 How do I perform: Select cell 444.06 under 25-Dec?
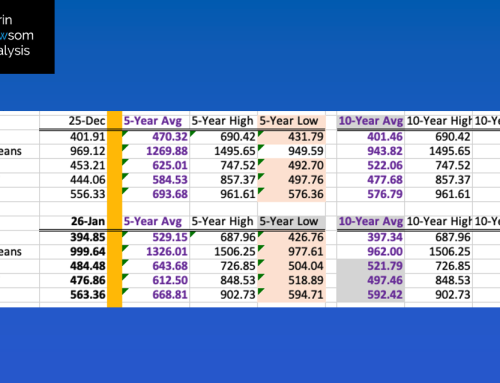click(73, 180)
